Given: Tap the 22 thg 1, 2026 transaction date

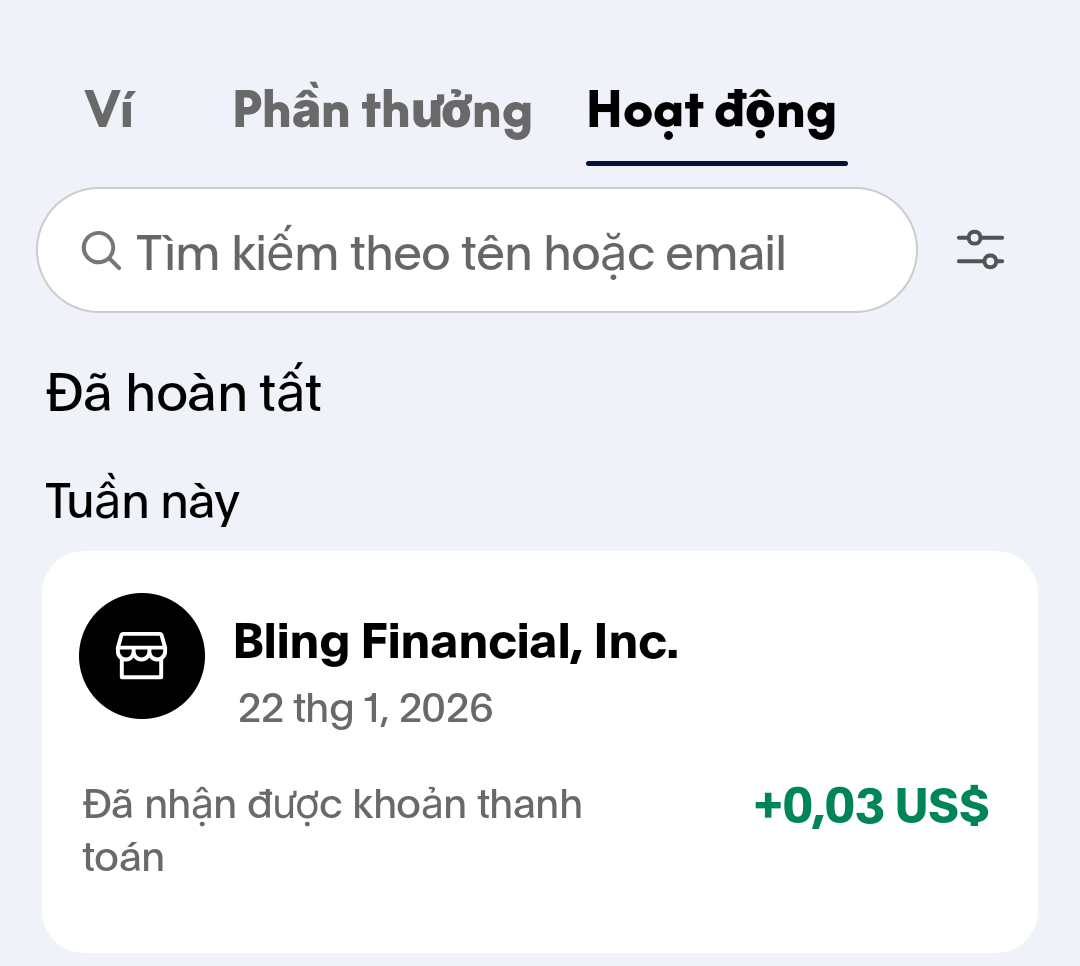Looking at the screenshot, I should tap(365, 709).
